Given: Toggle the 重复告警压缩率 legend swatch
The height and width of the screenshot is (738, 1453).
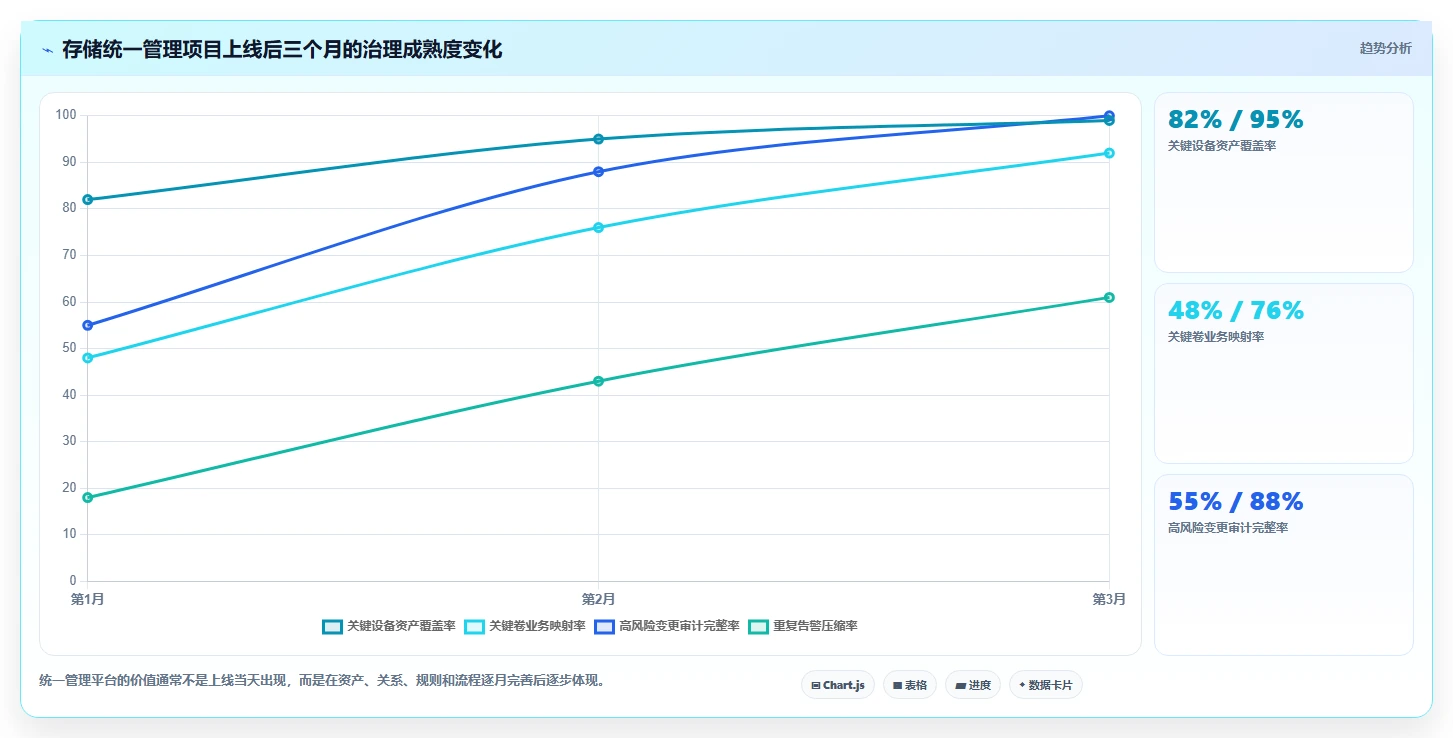Looking at the screenshot, I should 758,626.
